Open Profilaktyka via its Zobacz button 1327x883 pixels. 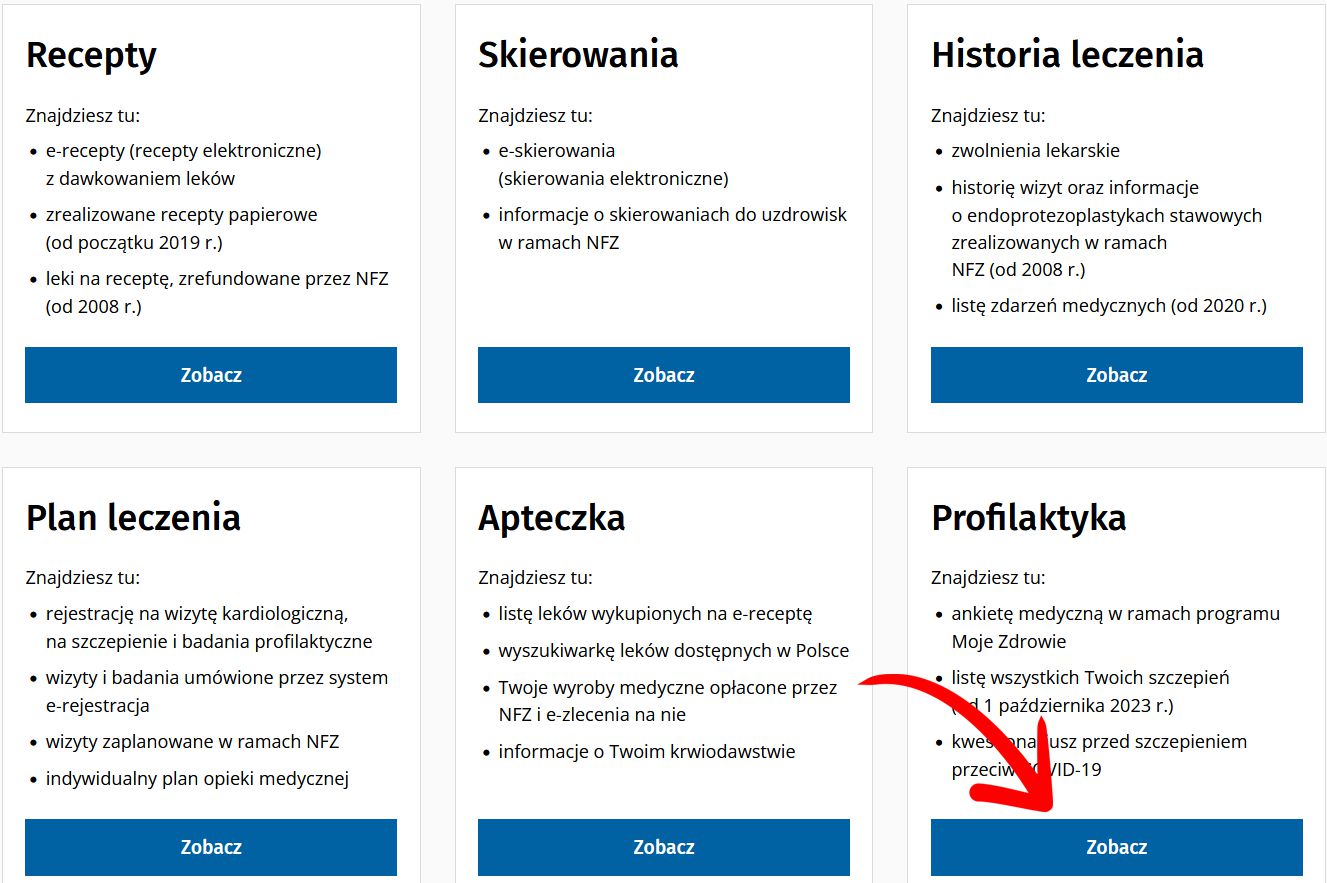click(1117, 847)
